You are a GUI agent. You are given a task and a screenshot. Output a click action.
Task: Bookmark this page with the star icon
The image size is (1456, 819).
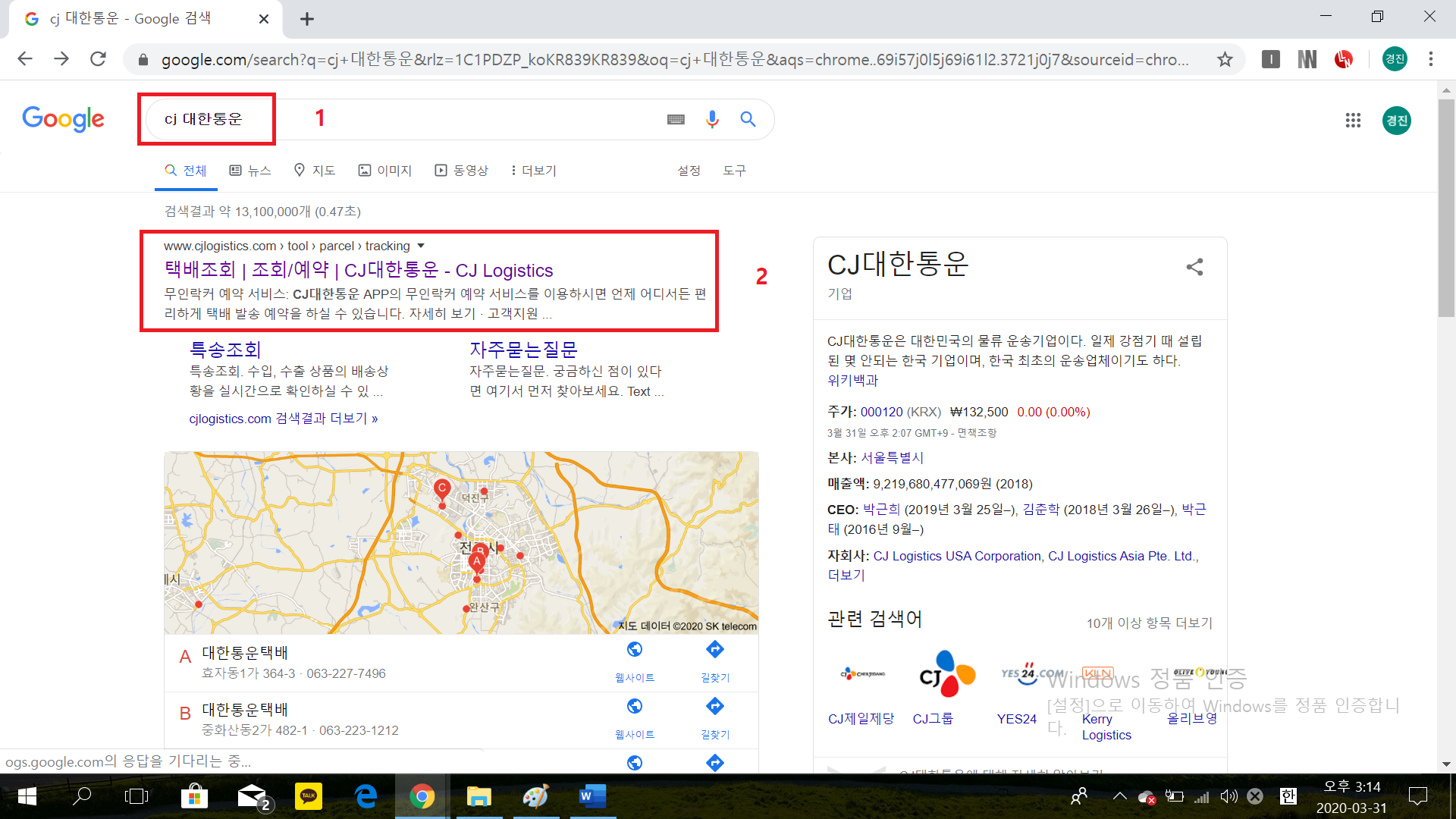1225,59
